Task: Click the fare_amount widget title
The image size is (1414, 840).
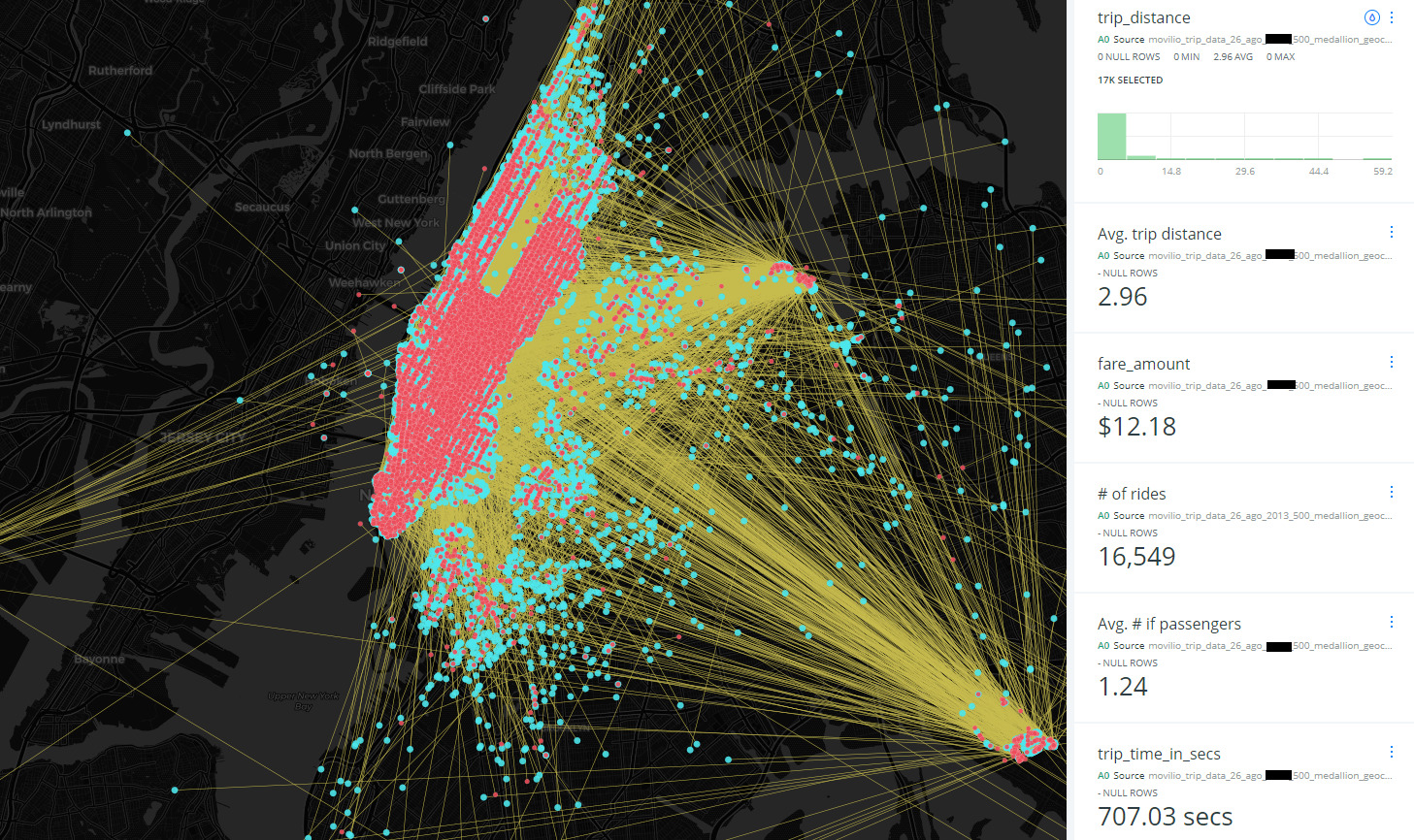Action: (x=1143, y=364)
